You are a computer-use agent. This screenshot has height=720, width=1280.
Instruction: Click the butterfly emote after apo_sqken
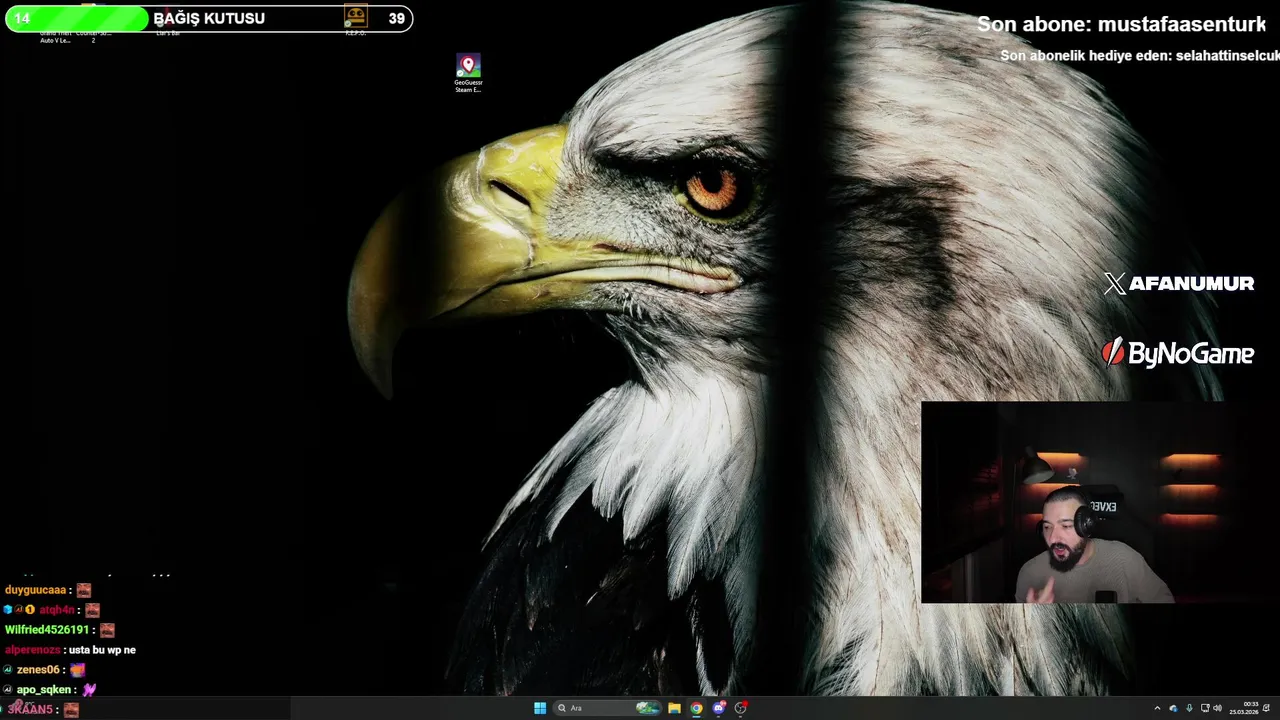pyautogui.click(x=90, y=689)
